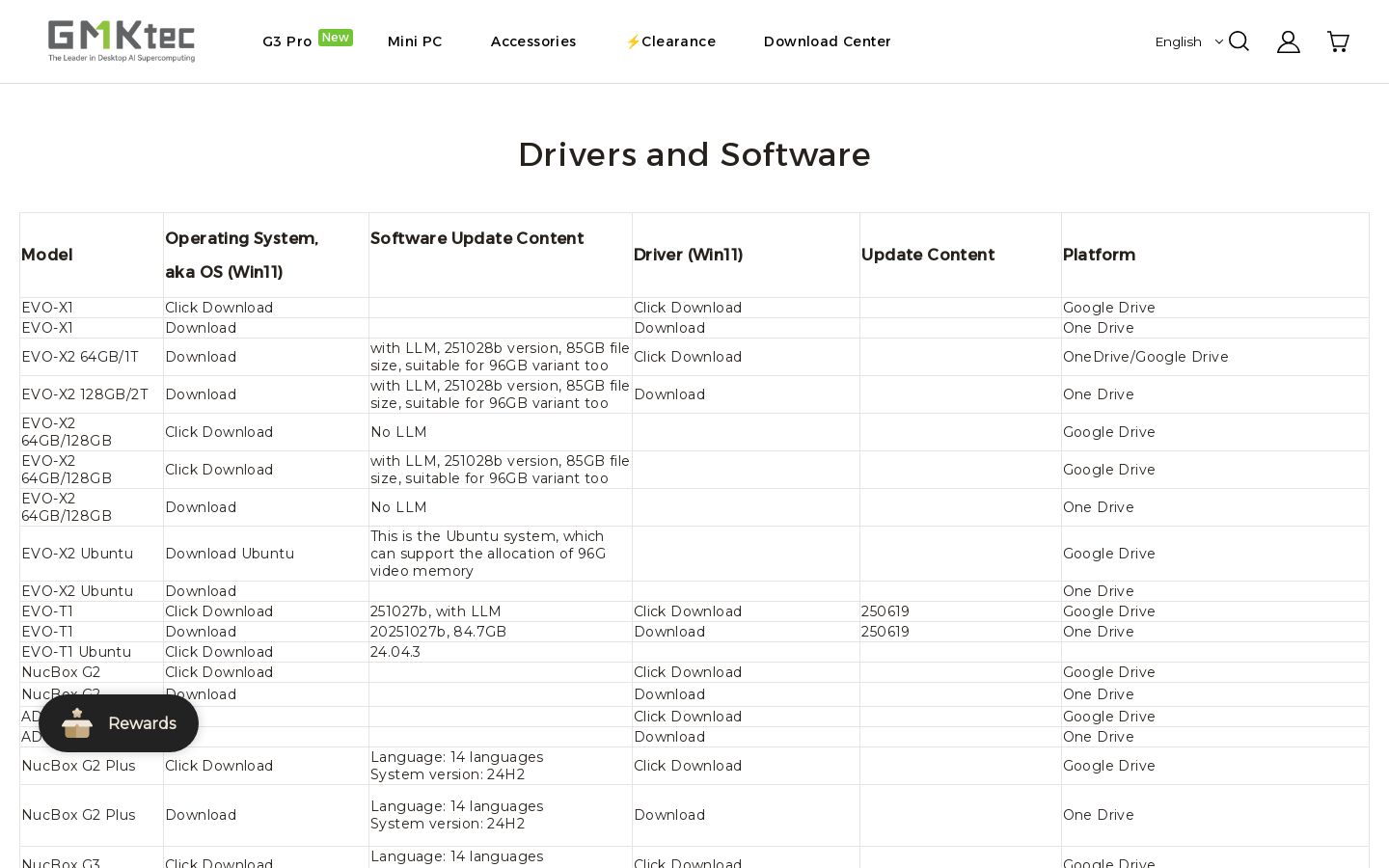Viewport: 1389px width, 868px height.
Task: Click Download Ubuntu link for EVO-X2 Ubuntu
Action: coord(230,554)
